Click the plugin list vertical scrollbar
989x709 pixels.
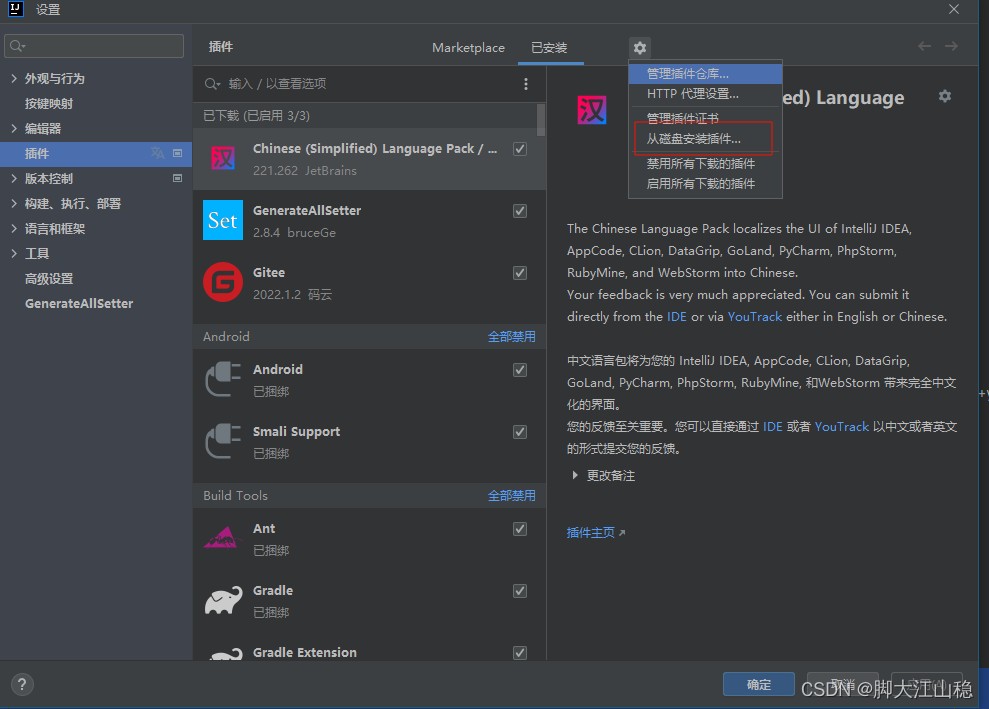tap(541, 120)
